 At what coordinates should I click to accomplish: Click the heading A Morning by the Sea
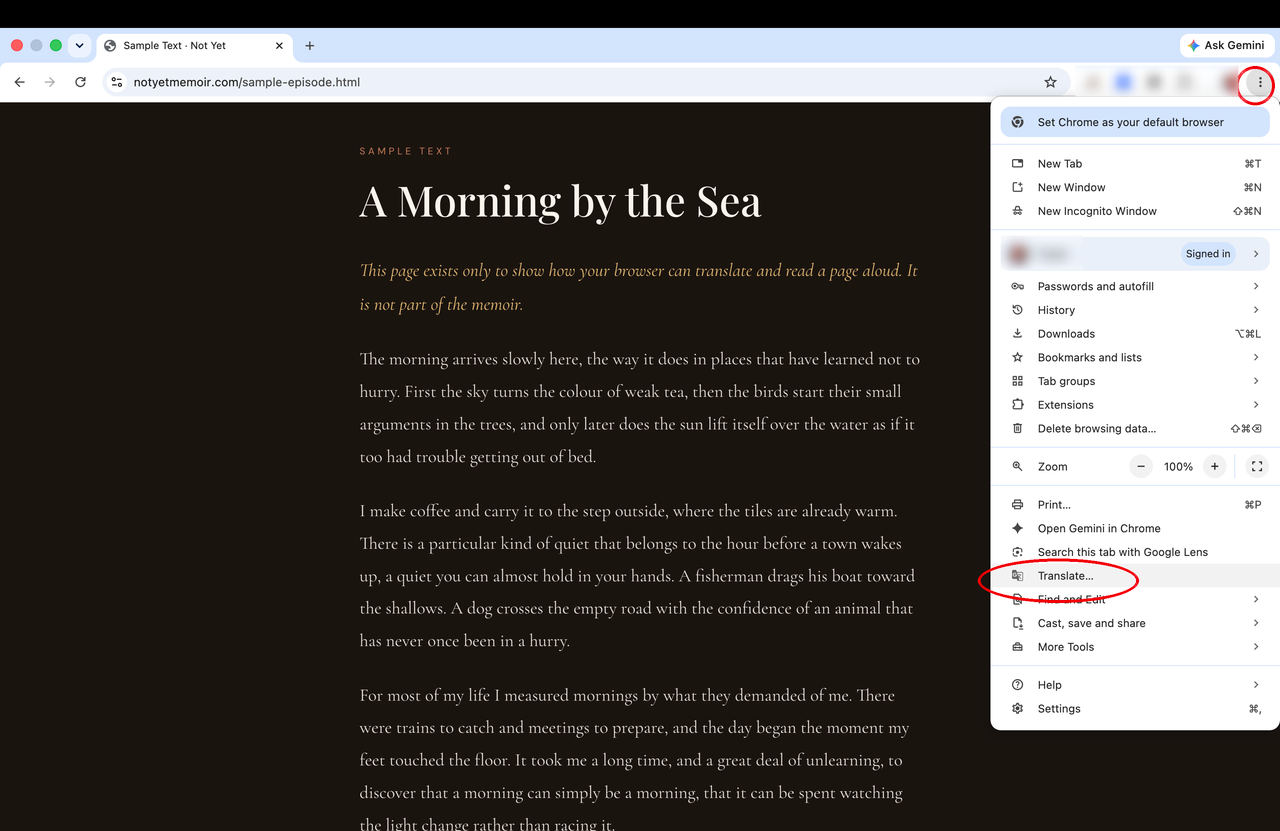pos(560,202)
